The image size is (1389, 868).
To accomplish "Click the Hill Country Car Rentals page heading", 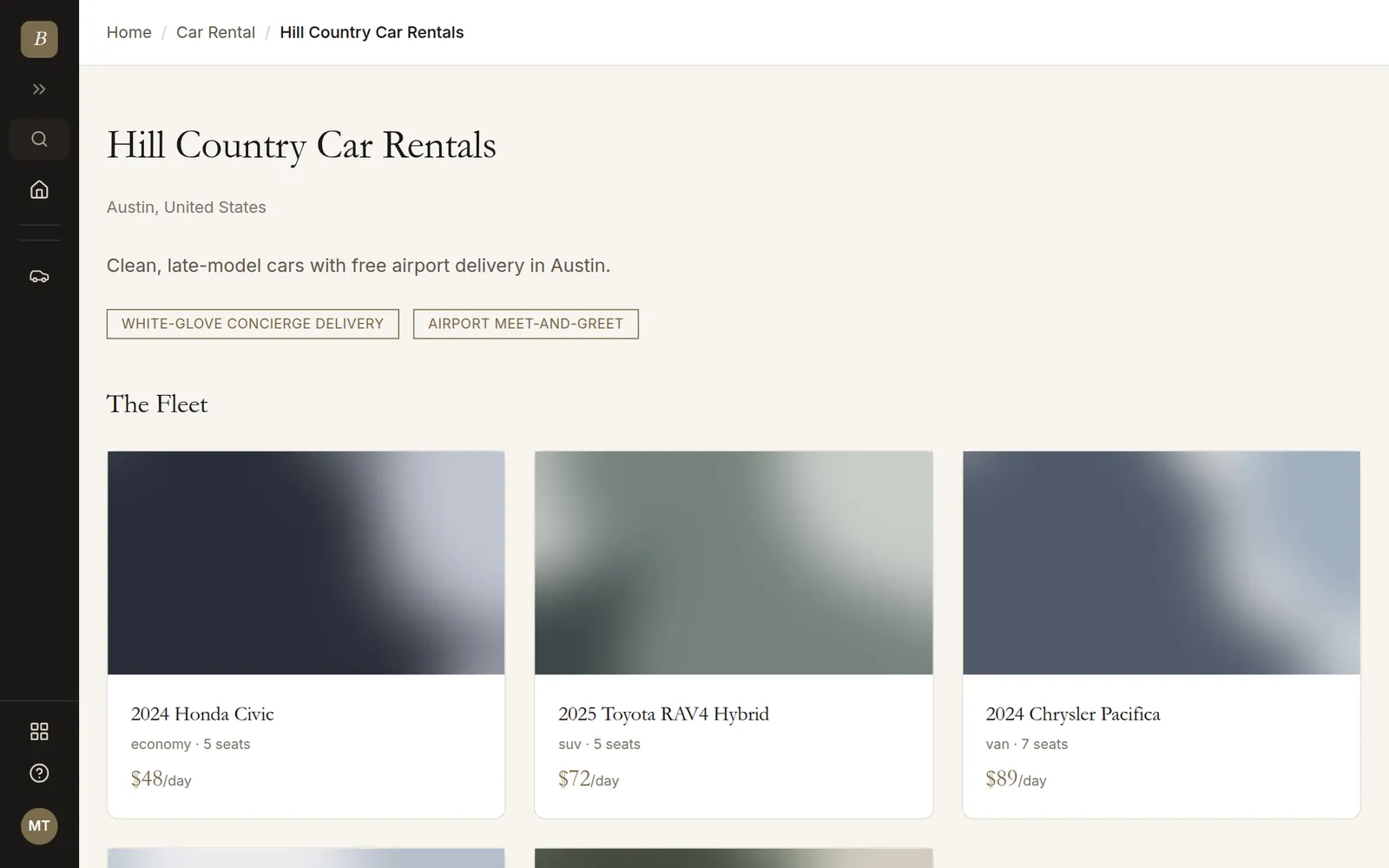I will point(301,146).
